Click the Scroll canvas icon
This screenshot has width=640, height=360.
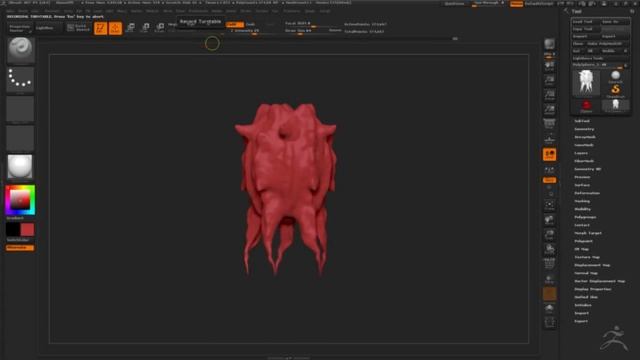click(549, 66)
